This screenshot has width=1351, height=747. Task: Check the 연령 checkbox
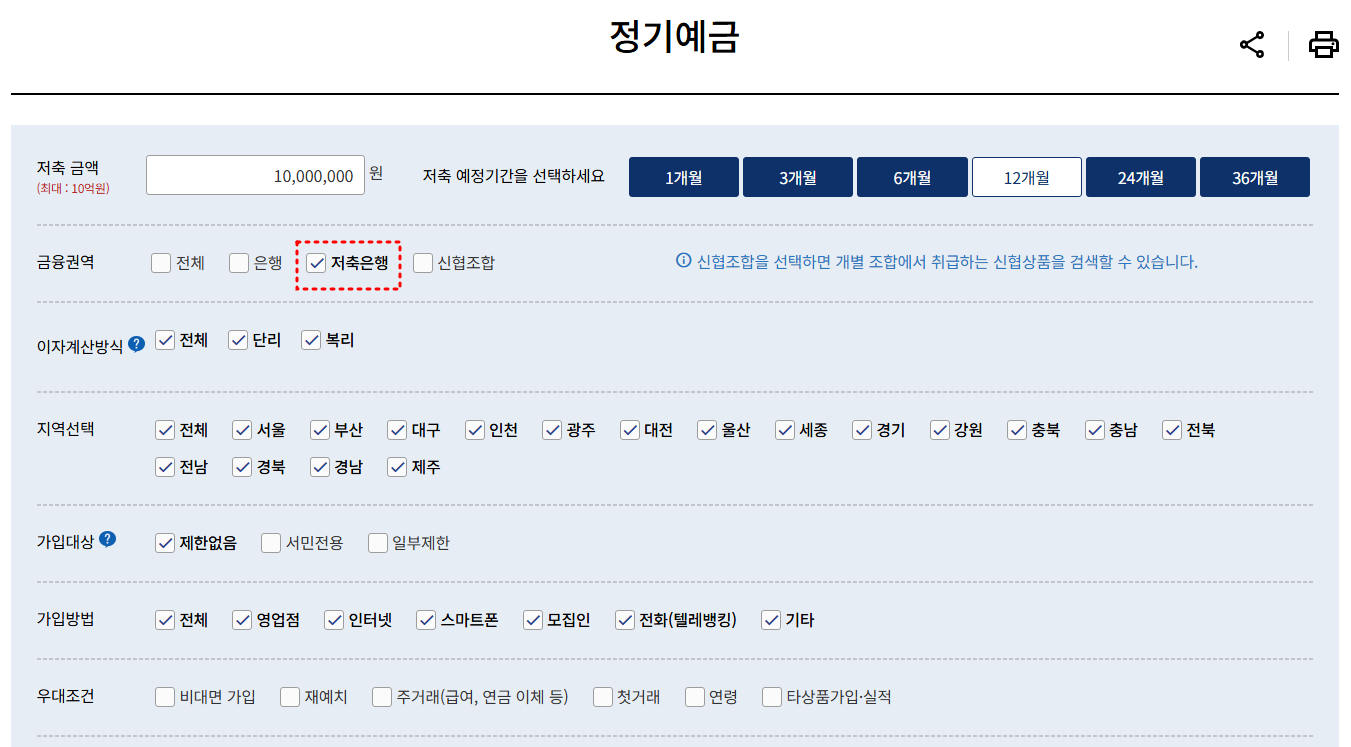(695, 697)
